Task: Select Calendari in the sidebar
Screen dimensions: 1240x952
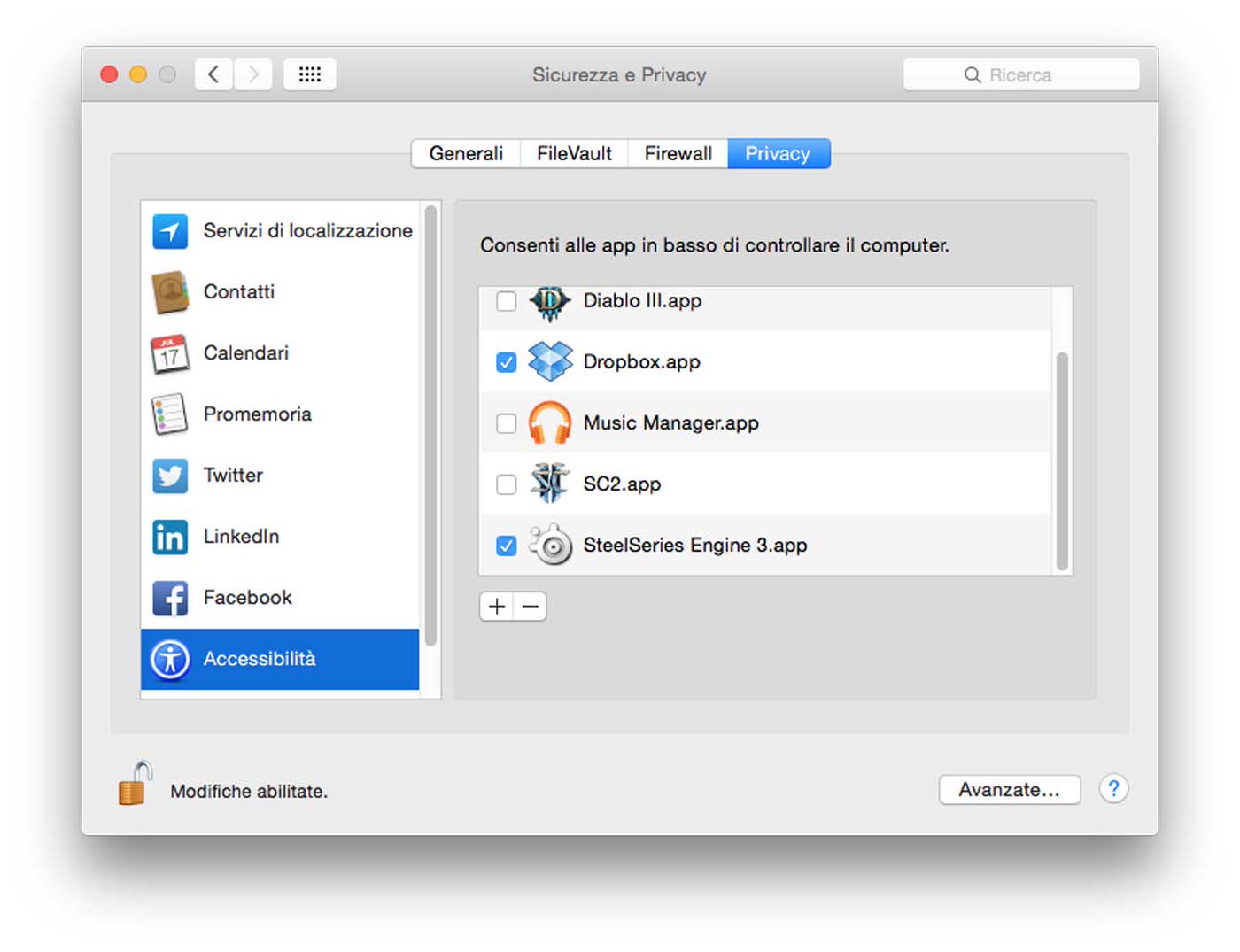Action: 280,353
